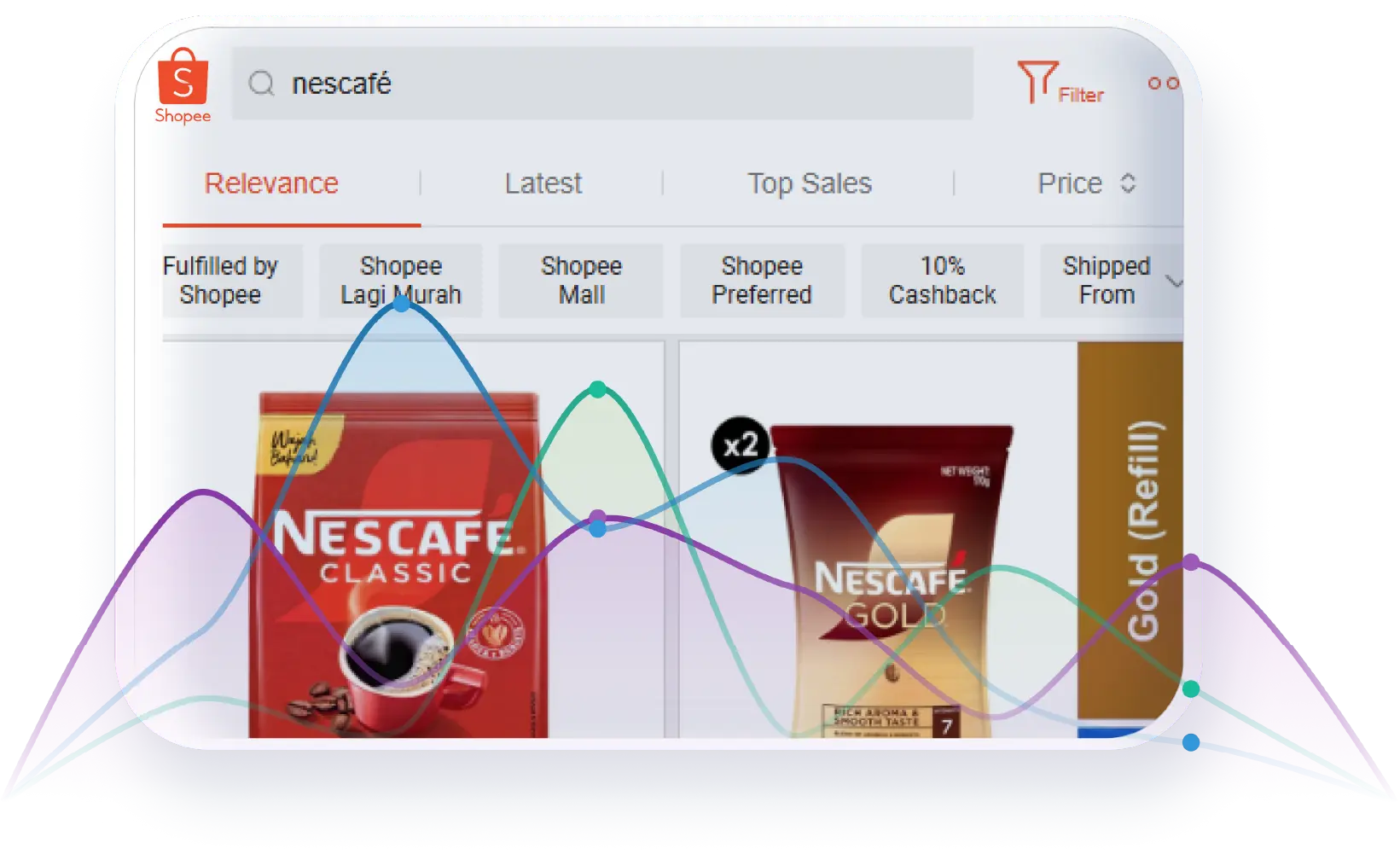Toggle Price sort order arrows
Viewport: 1400px width, 860px height.
click(x=1127, y=183)
